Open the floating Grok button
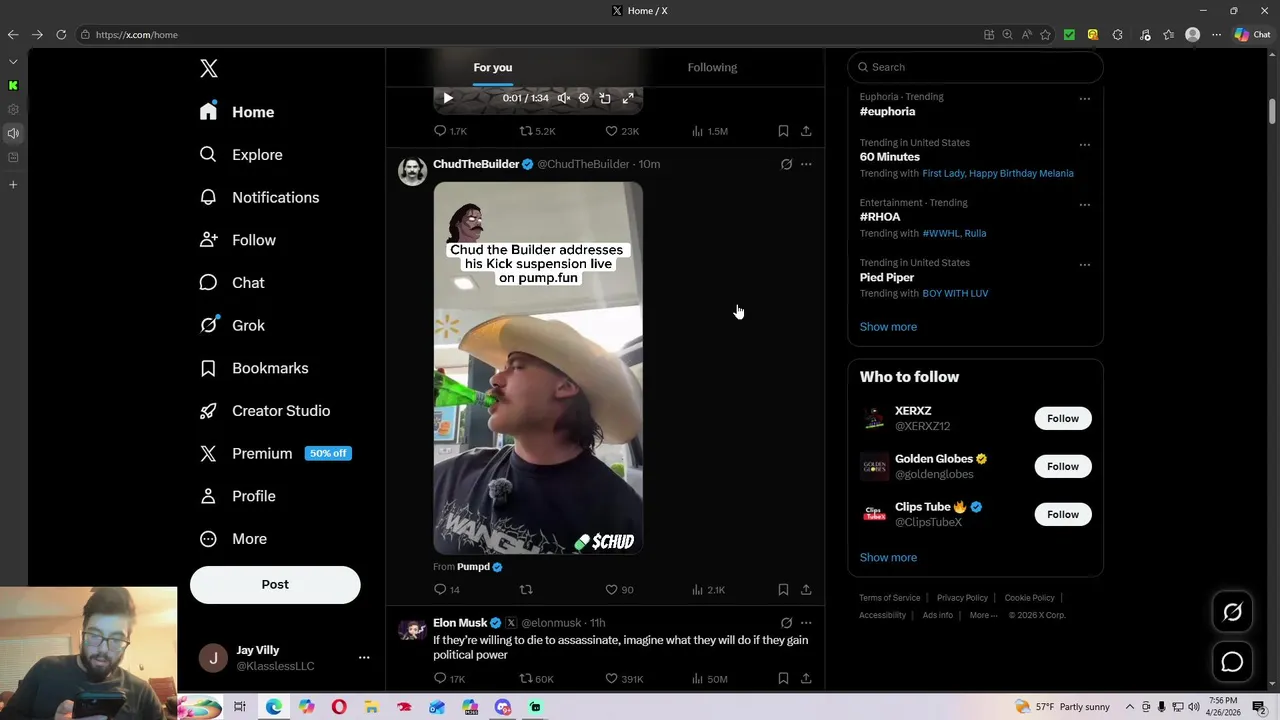Screen dimensions: 1280x720 1233,612
